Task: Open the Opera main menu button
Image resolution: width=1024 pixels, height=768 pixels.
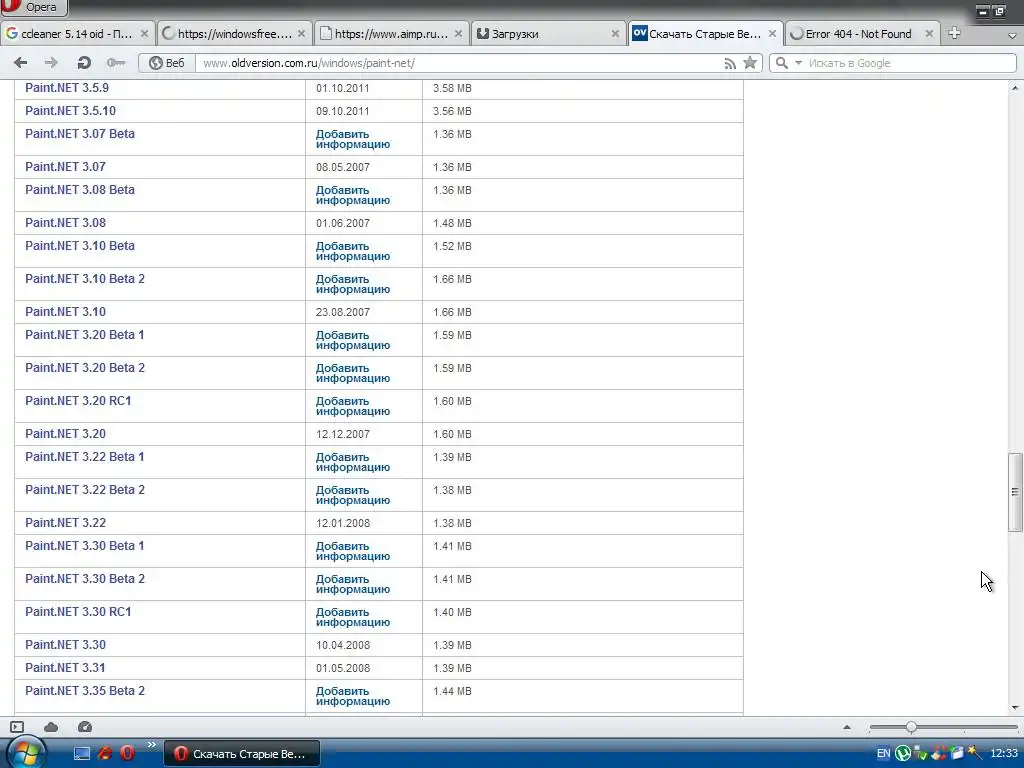Action: (x=33, y=7)
